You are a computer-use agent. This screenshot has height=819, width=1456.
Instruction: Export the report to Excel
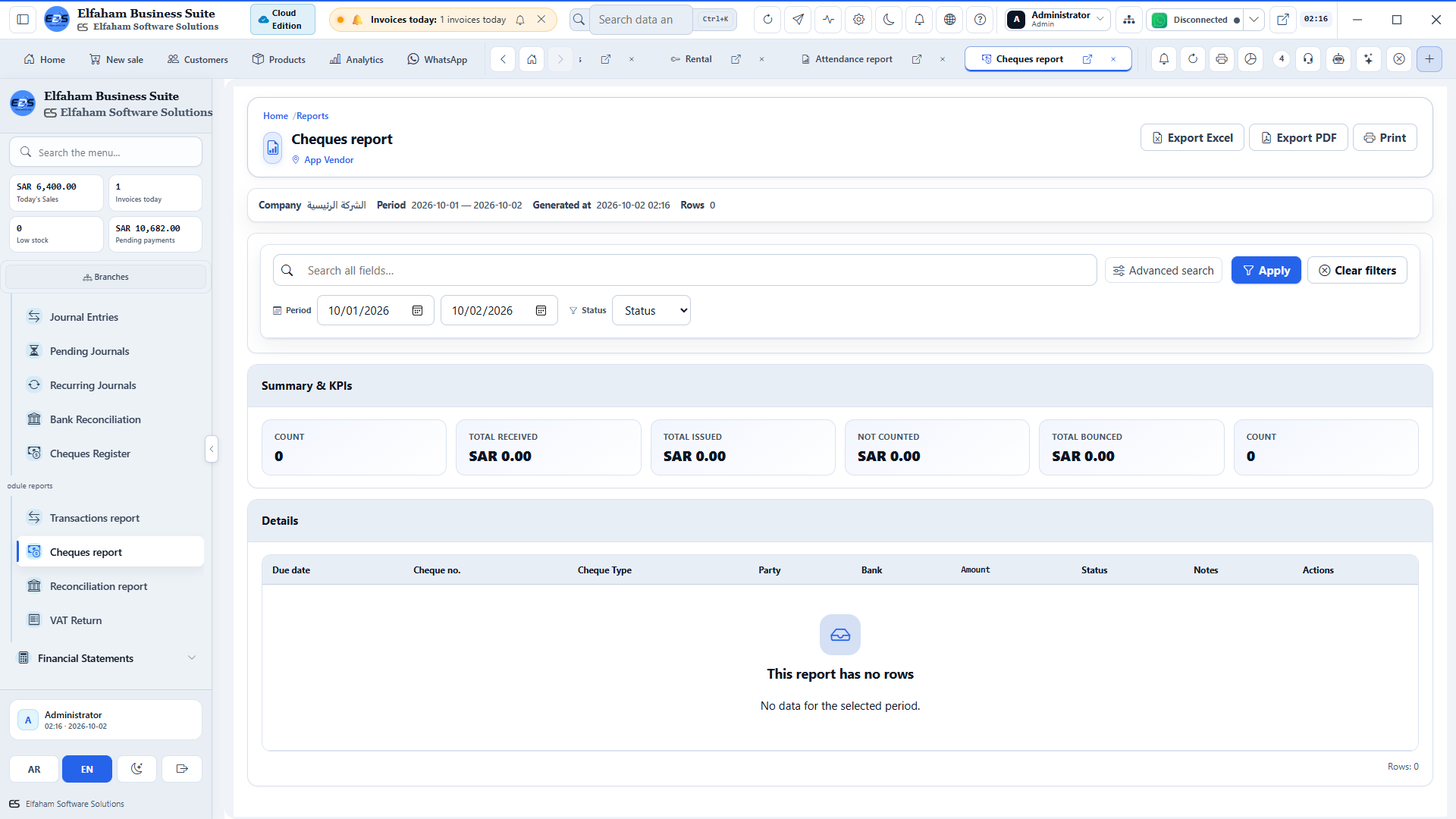click(1192, 137)
